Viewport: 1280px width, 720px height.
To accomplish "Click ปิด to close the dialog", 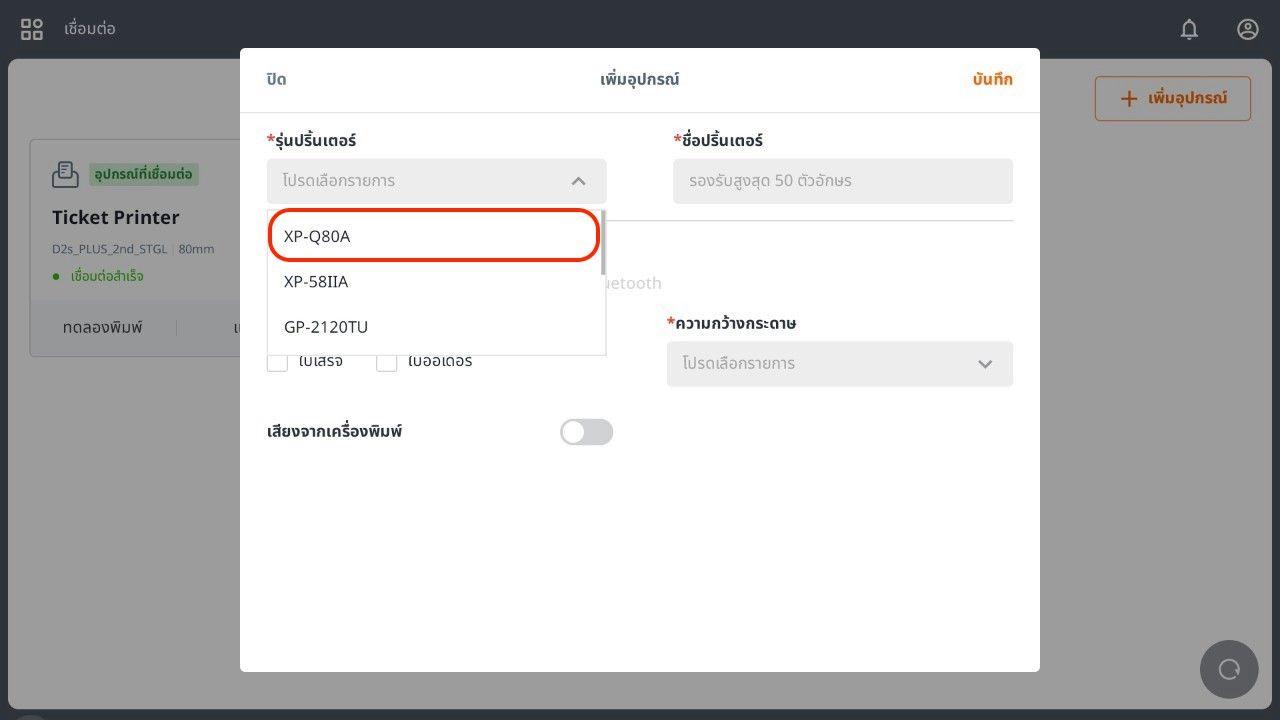I will 277,79.
